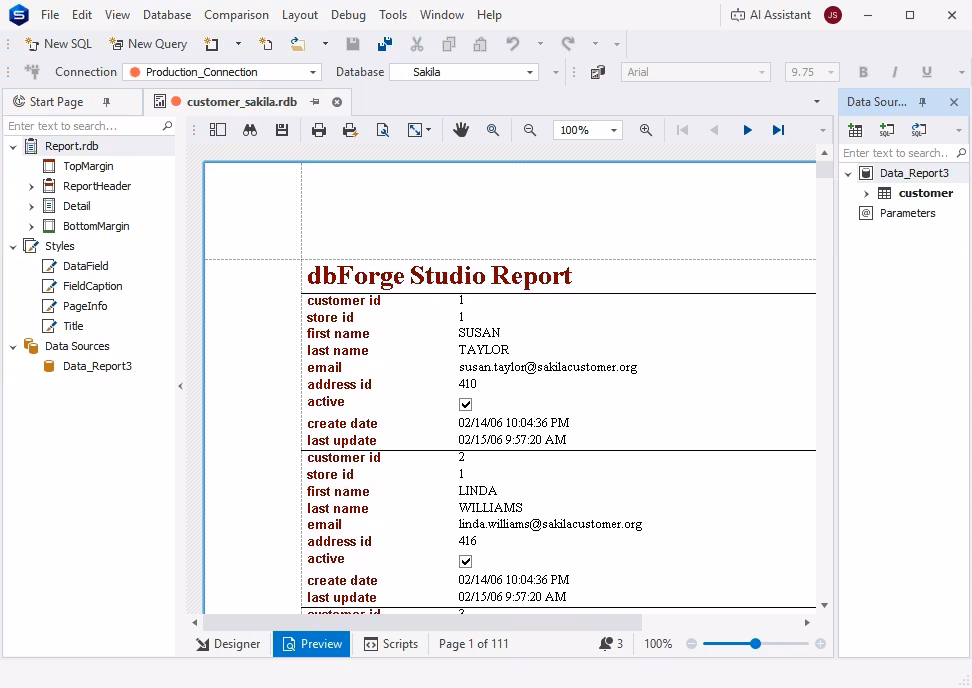Viewport: 972px width, 688px height.
Task: Select the Hand tool
Action: point(461,130)
